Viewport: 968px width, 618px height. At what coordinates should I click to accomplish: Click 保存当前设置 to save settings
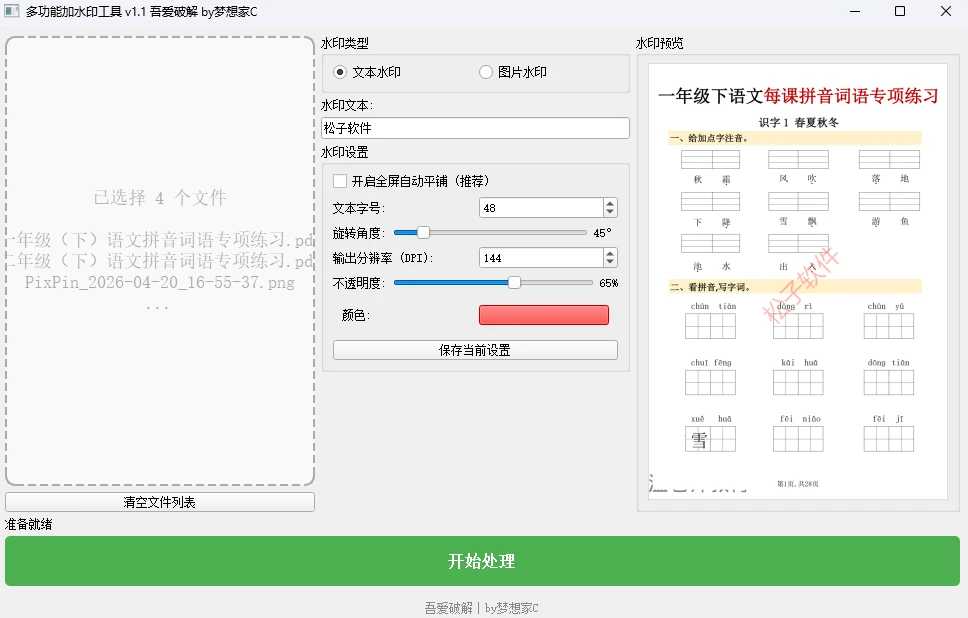[475, 349]
